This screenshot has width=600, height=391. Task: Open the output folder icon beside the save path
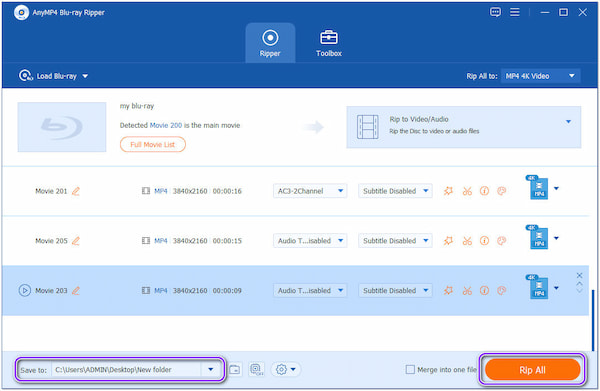[235, 370]
